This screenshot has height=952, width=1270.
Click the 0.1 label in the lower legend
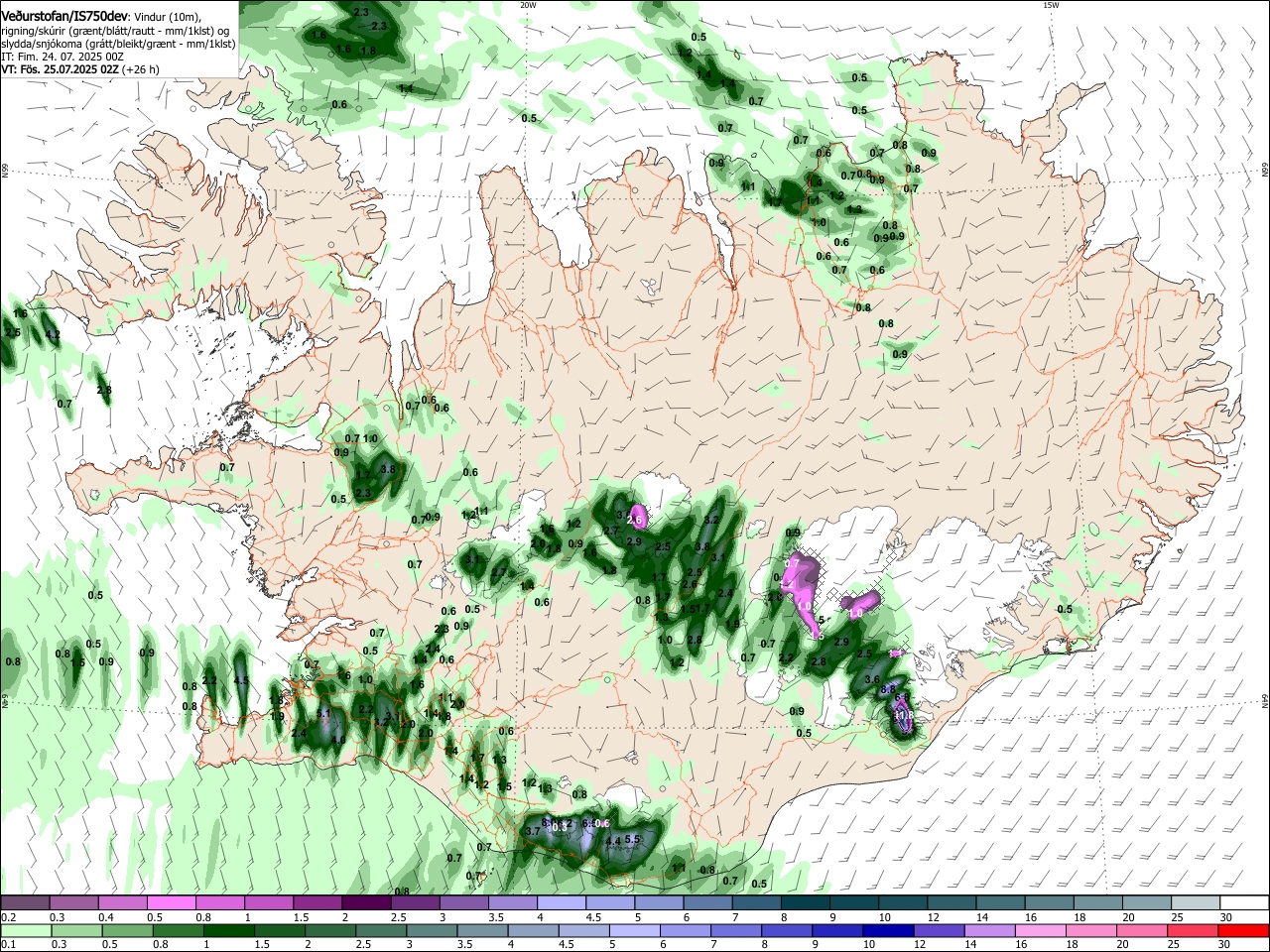[x=8, y=944]
